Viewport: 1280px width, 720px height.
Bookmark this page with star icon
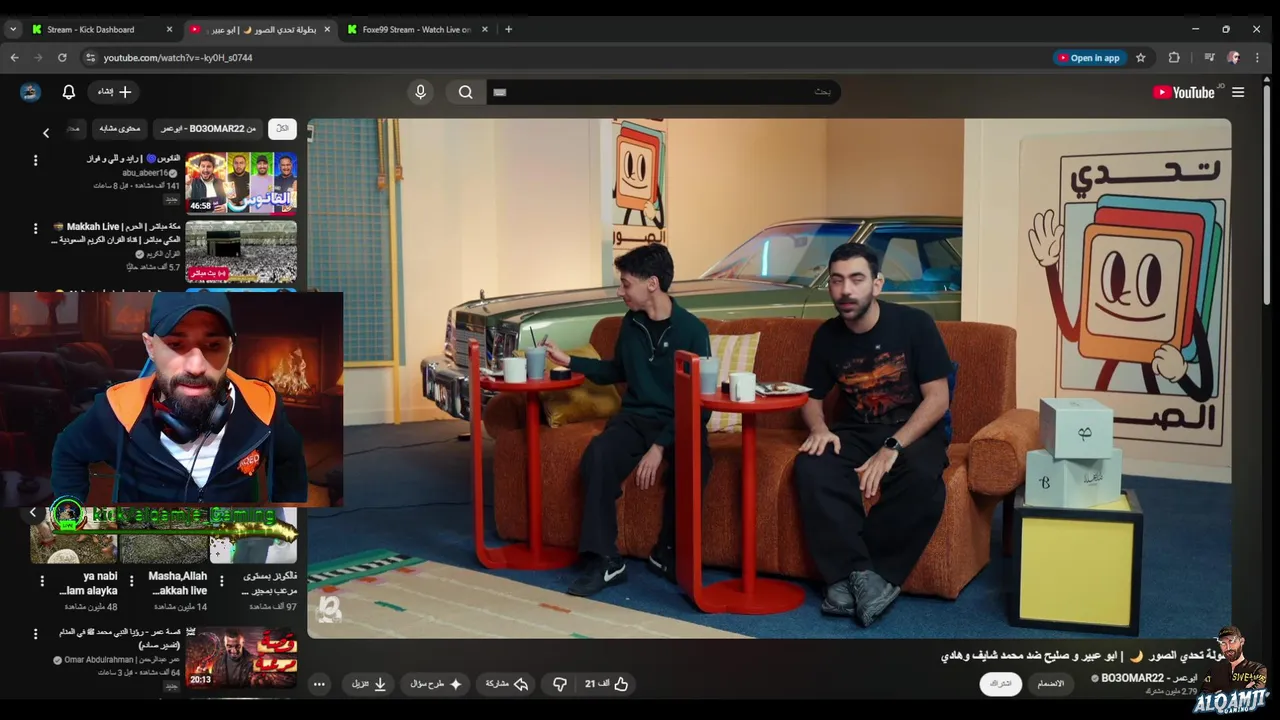click(x=1140, y=58)
